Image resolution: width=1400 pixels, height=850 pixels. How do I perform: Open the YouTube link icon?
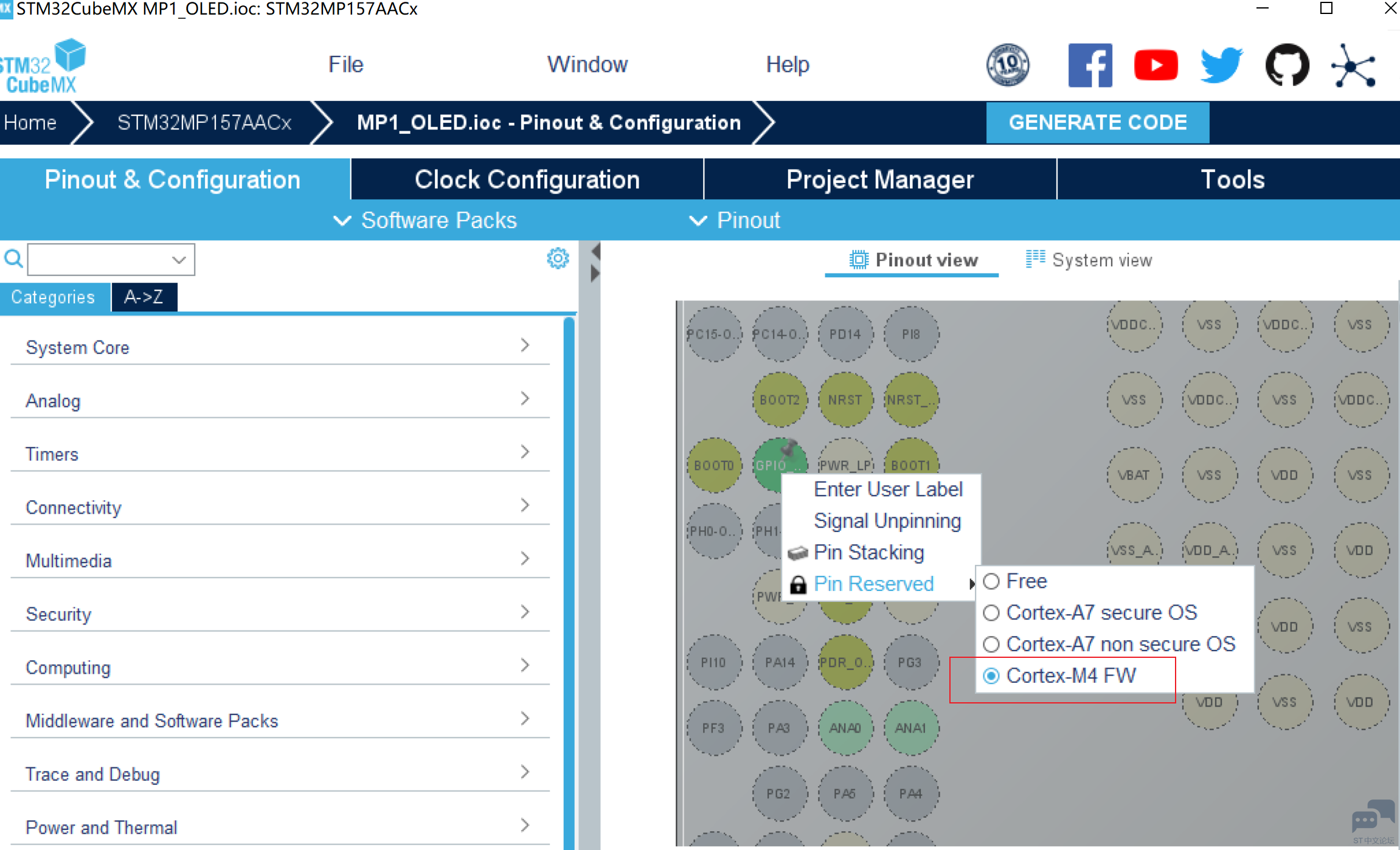point(1156,65)
